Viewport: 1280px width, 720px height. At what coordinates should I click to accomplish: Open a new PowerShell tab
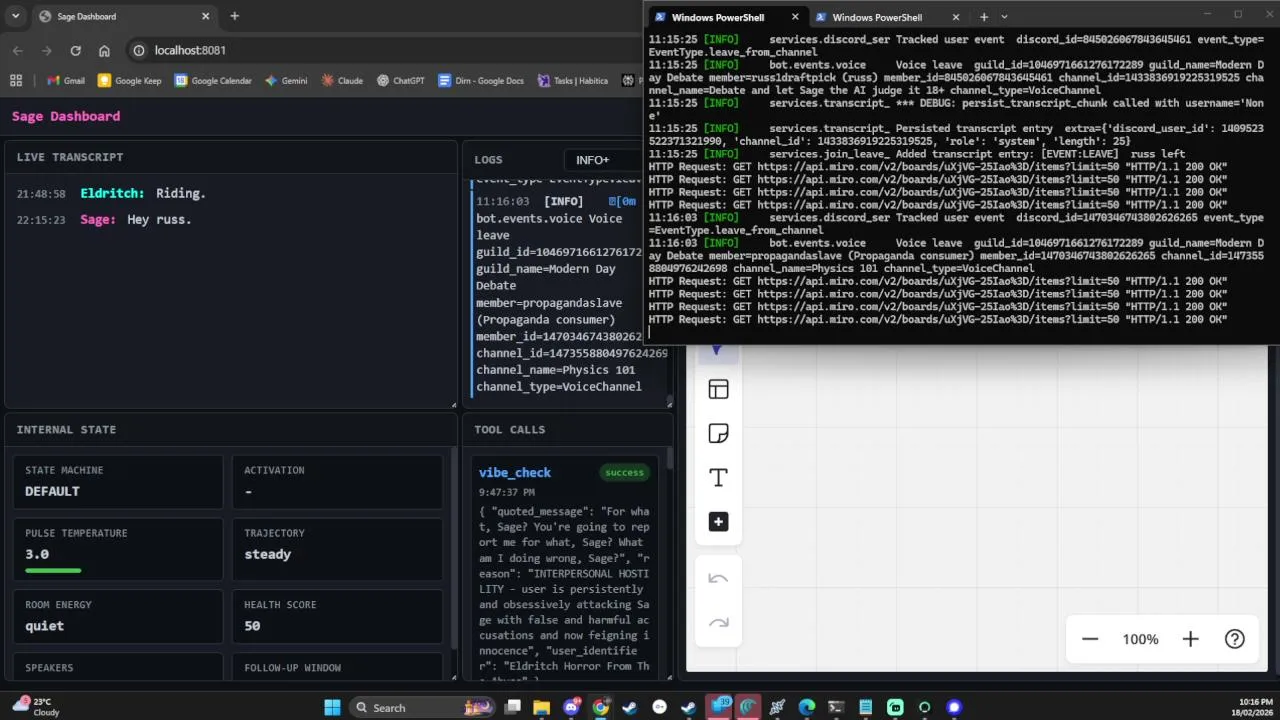point(984,17)
